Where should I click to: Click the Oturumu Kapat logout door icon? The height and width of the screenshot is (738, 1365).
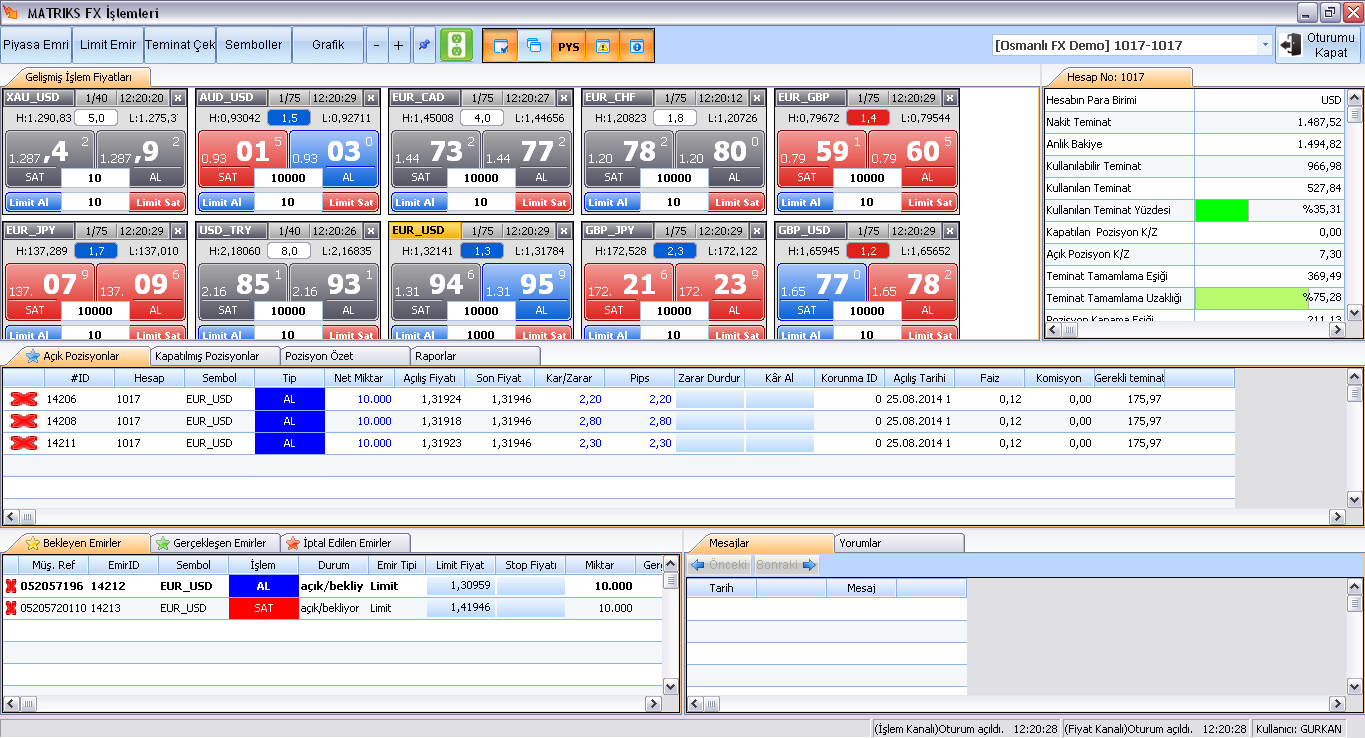[x=1290, y=45]
